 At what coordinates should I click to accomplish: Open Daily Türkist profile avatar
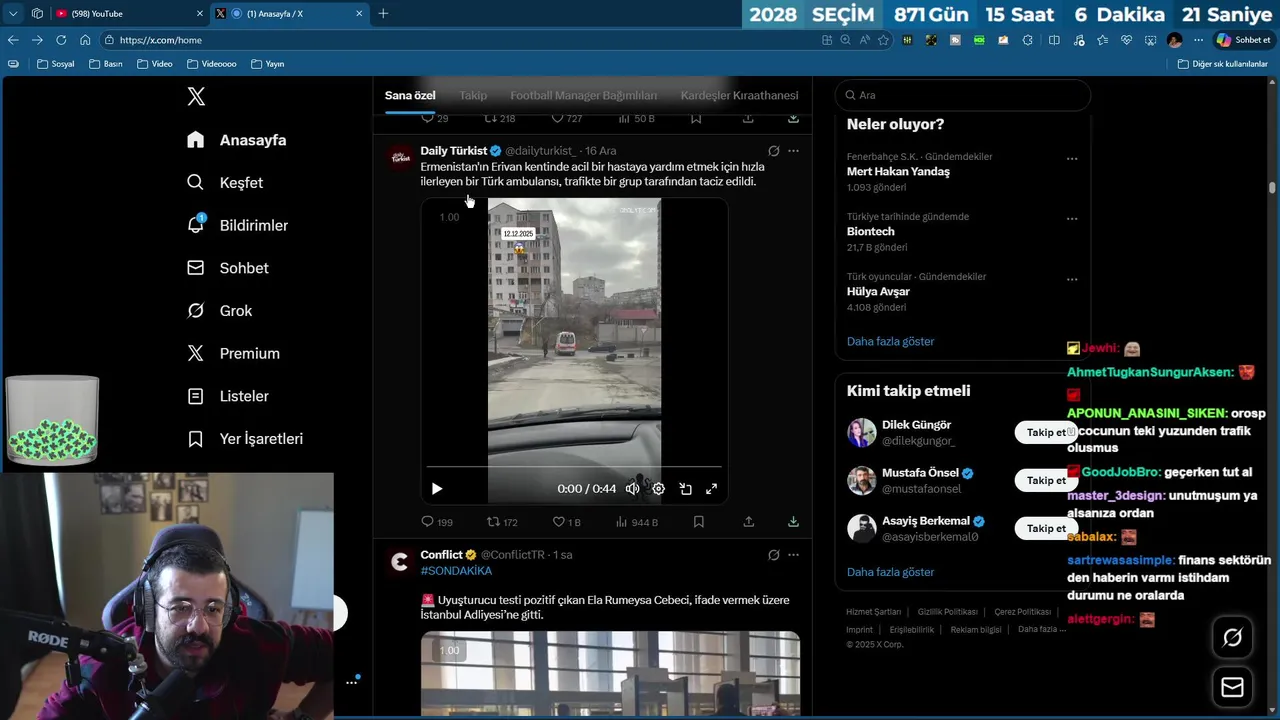point(400,157)
